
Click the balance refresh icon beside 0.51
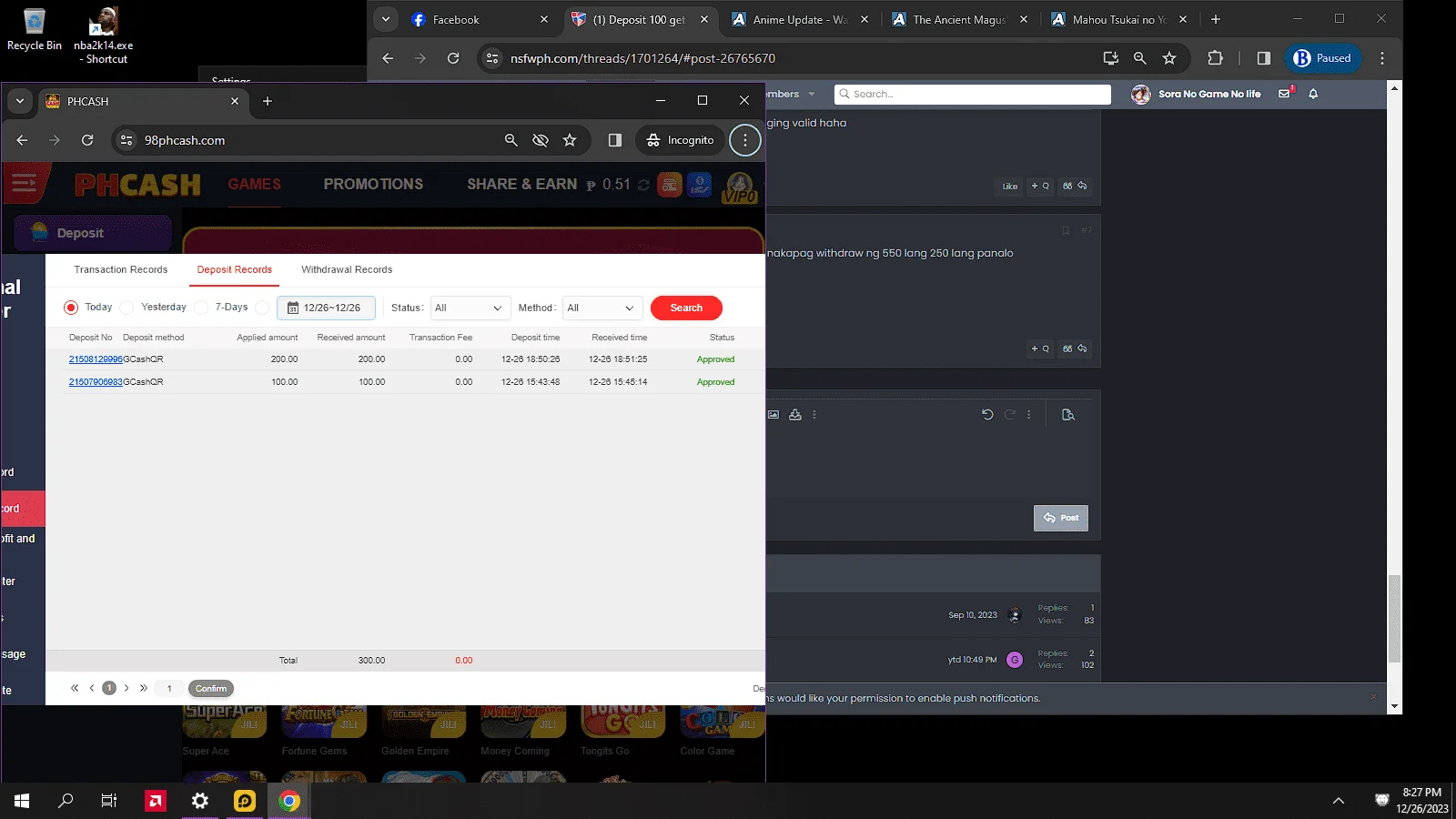tap(643, 185)
